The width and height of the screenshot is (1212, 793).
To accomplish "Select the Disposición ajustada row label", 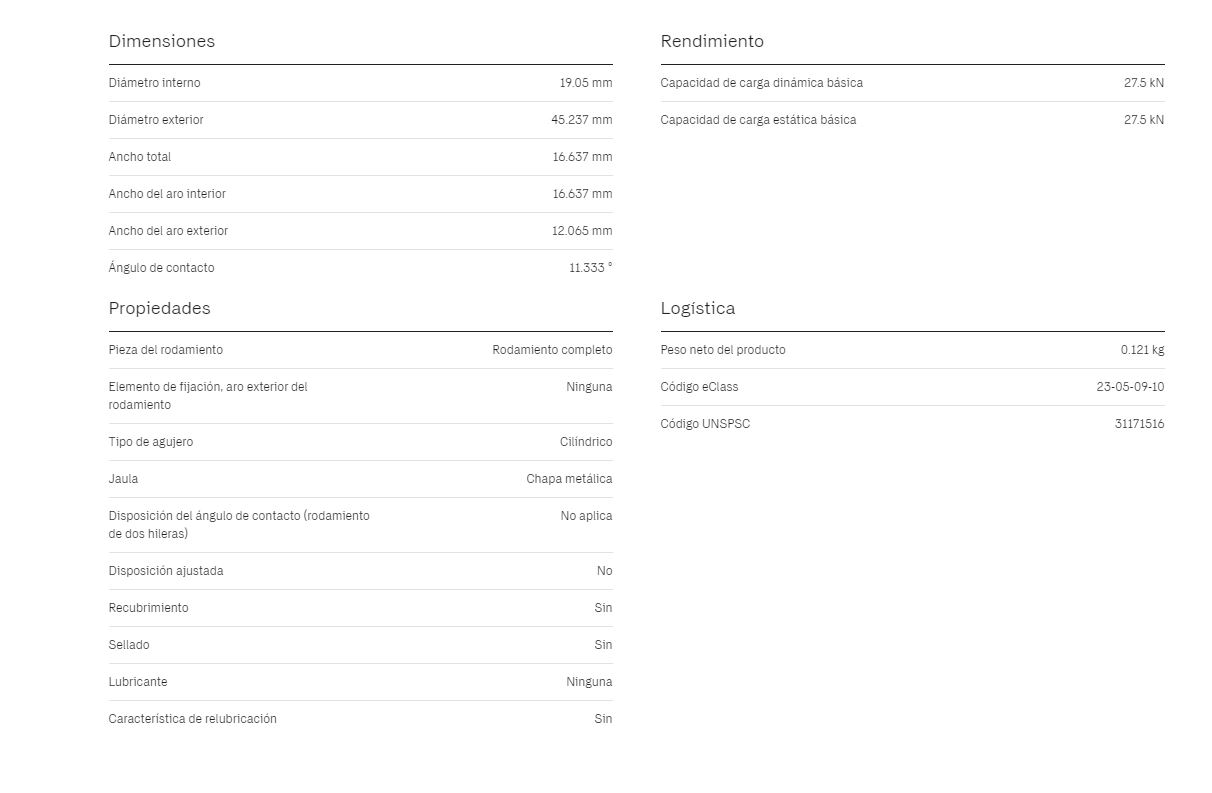I will pyautogui.click(x=166, y=571).
